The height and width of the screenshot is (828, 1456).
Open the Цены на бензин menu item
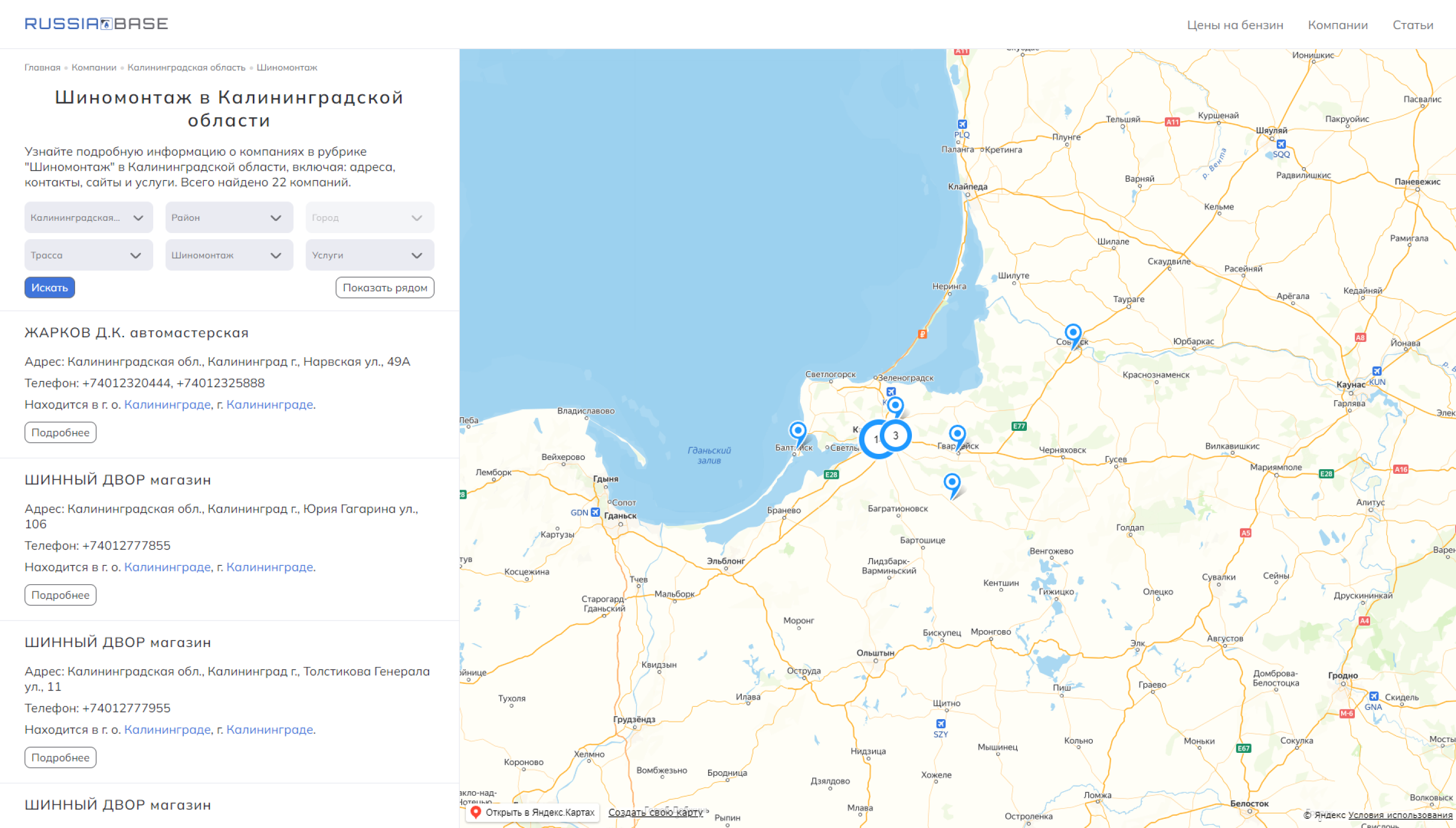pyautogui.click(x=1234, y=25)
